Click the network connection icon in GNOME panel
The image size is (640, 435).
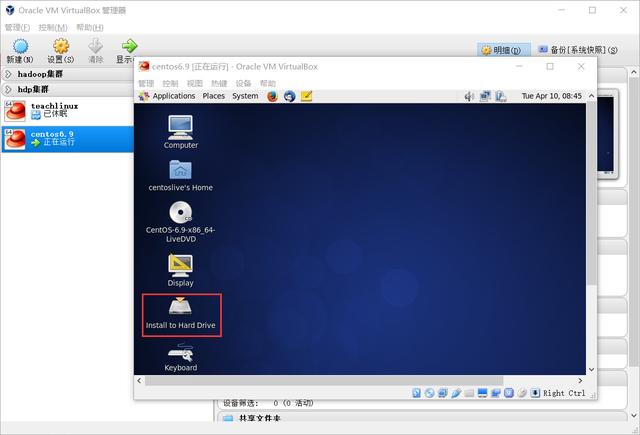pyautogui.click(x=485, y=96)
